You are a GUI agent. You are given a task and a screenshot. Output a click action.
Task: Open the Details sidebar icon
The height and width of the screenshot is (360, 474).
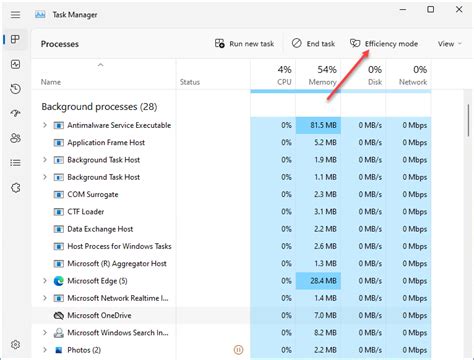(x=15, y=163)
